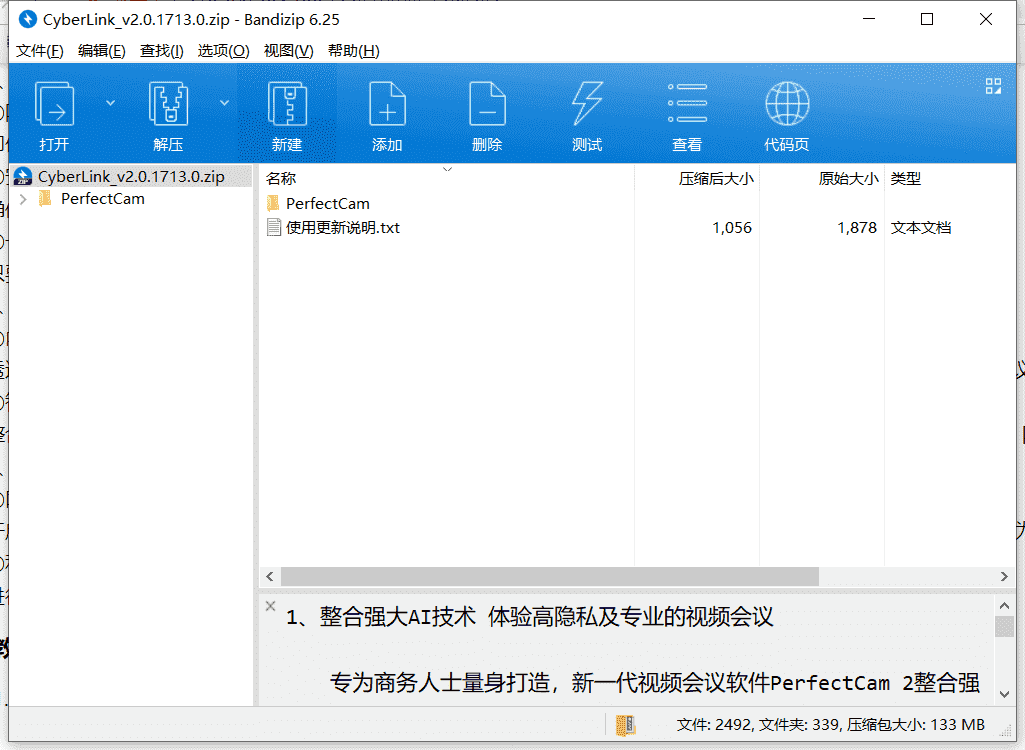Click the Extract (解压) toolbar icon

click(168, 104)
